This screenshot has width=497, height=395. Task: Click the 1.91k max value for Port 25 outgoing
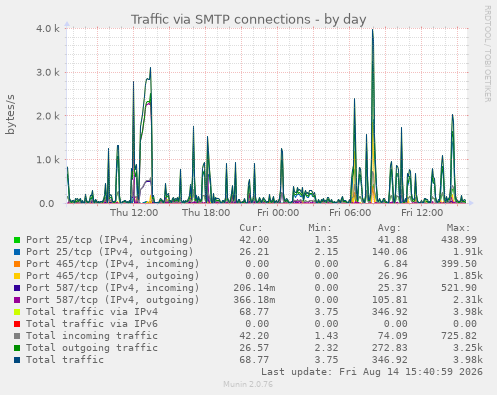click(468, 252)
